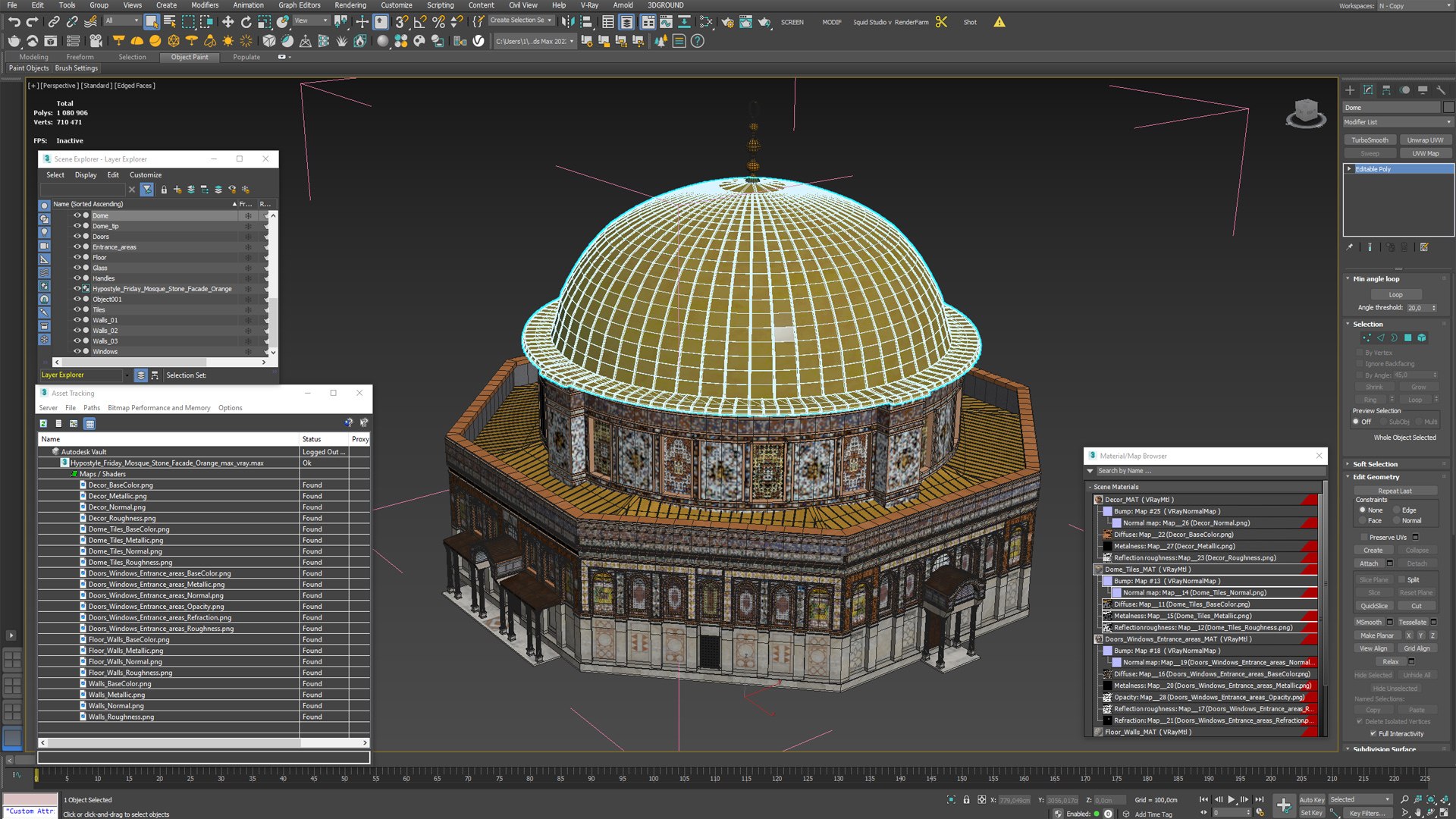
Task: Click the TurboSmooth modifier button
Action: (1370, 140)
